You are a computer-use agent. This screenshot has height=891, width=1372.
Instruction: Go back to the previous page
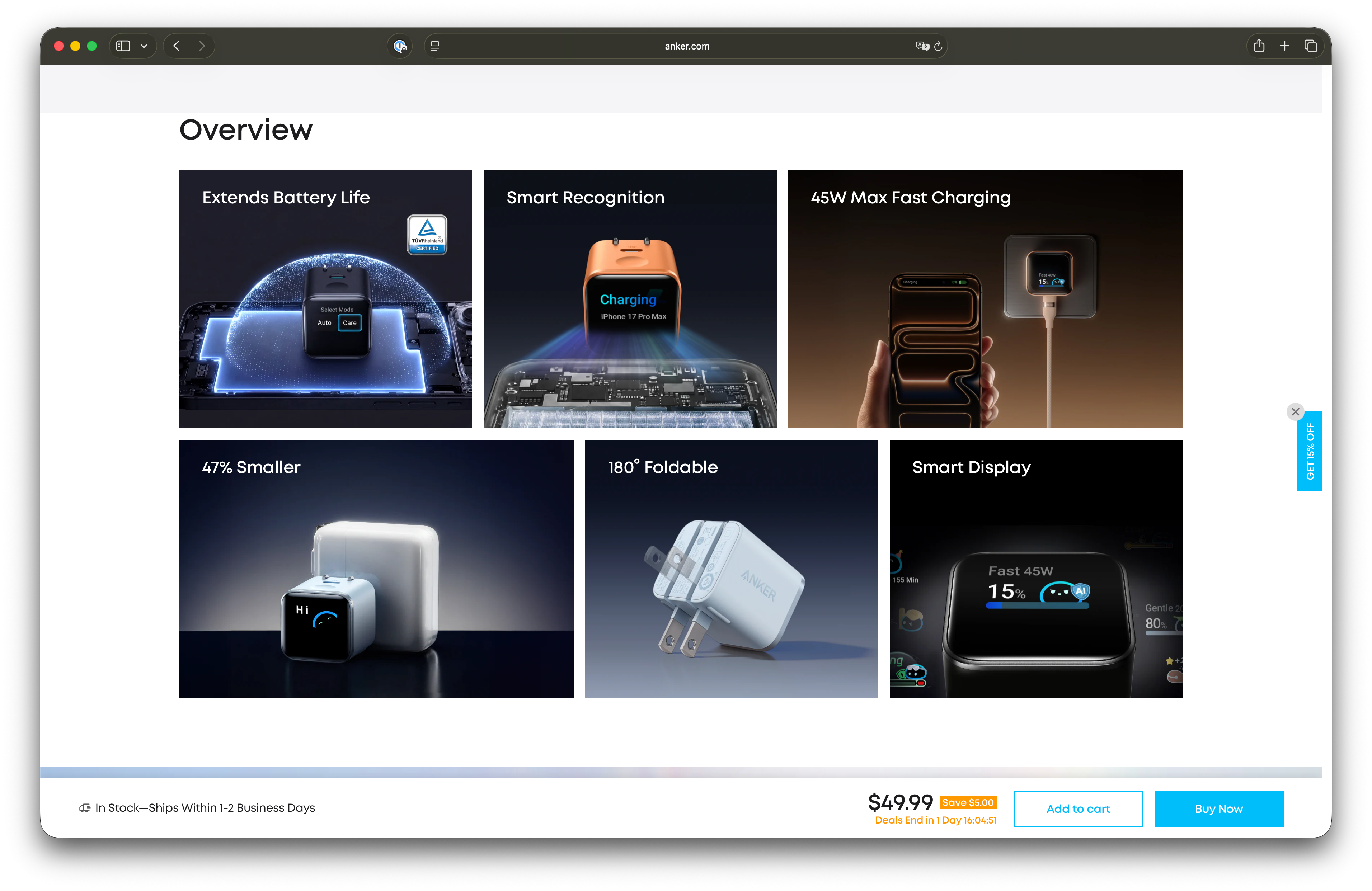pos(177,46)
